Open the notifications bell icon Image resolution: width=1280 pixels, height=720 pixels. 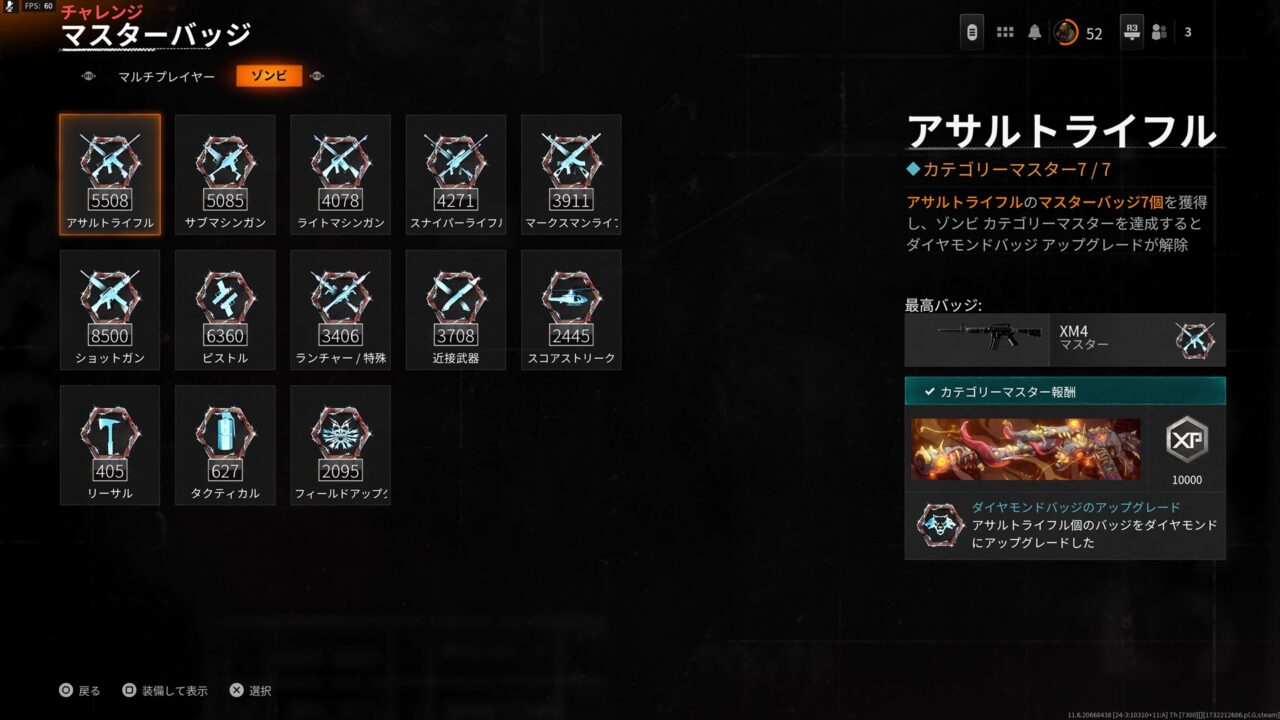click(1035, 33)
